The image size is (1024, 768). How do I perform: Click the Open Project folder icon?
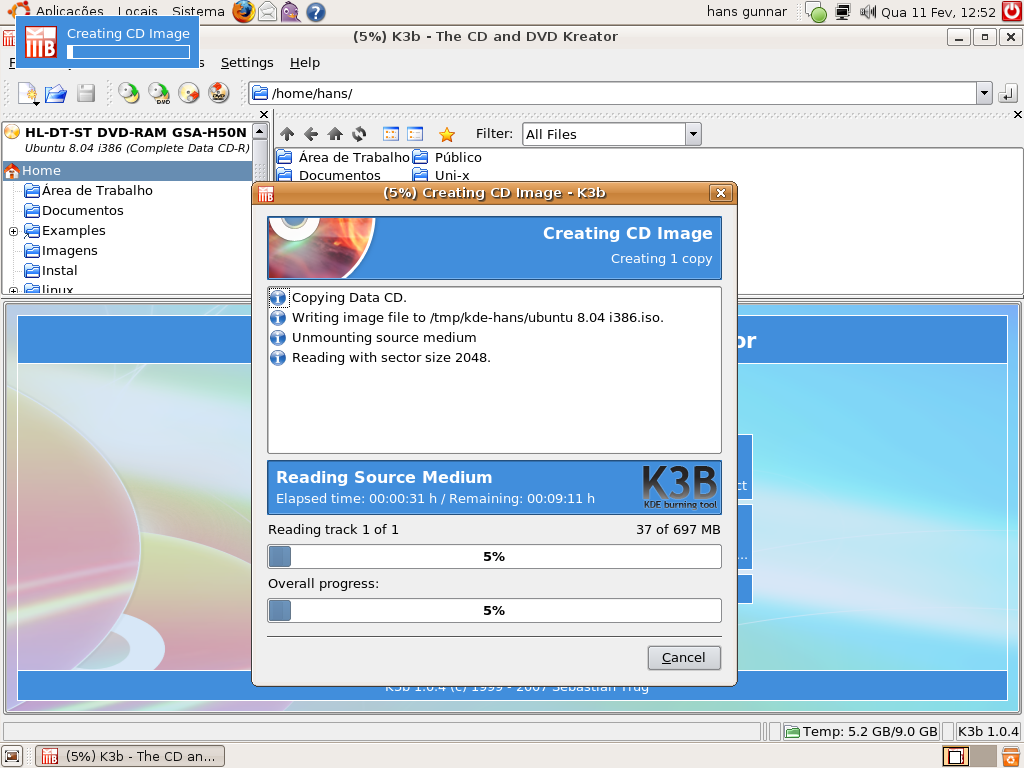point(56,93)
